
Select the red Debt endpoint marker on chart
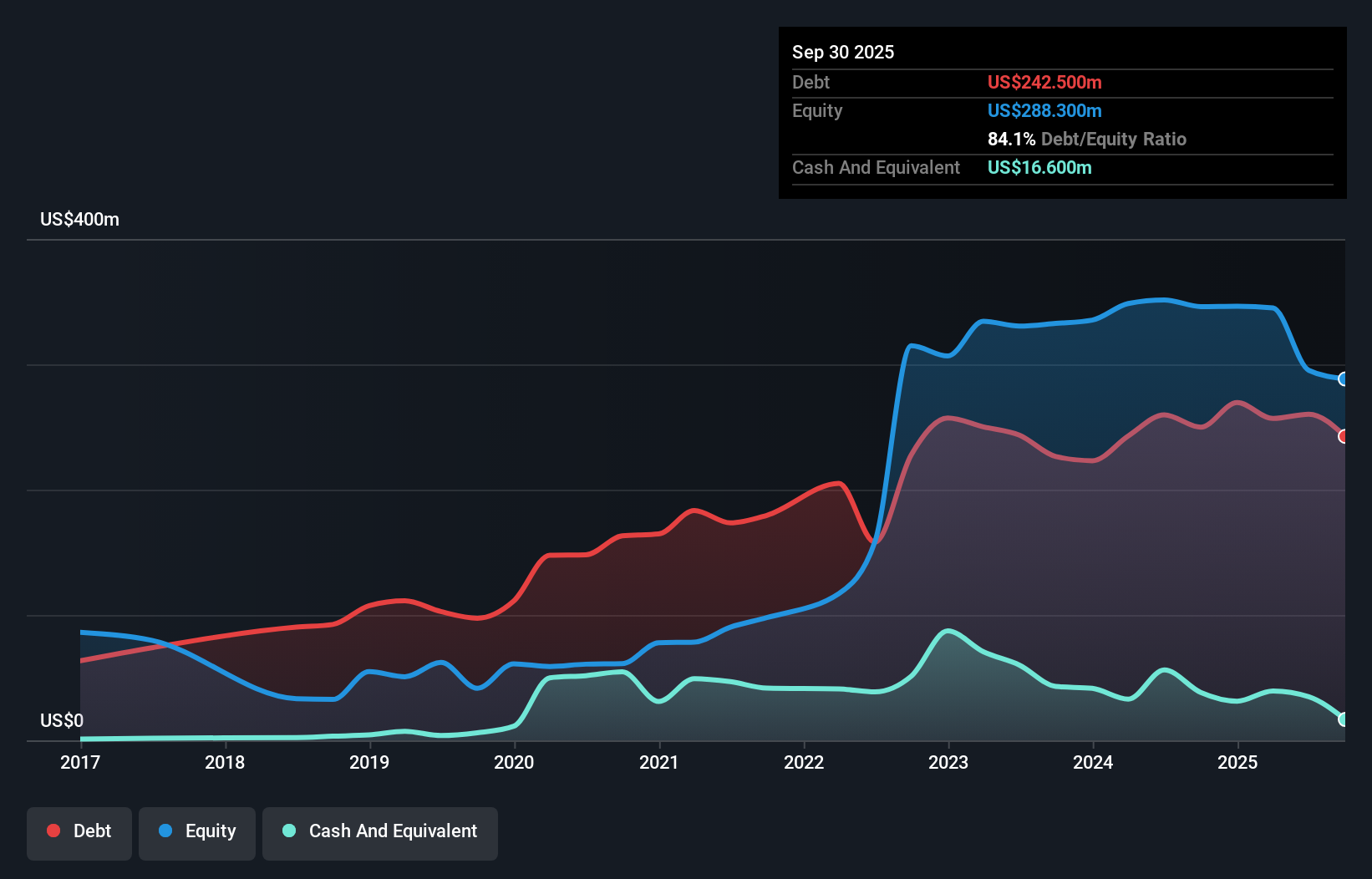point(1343,436)
